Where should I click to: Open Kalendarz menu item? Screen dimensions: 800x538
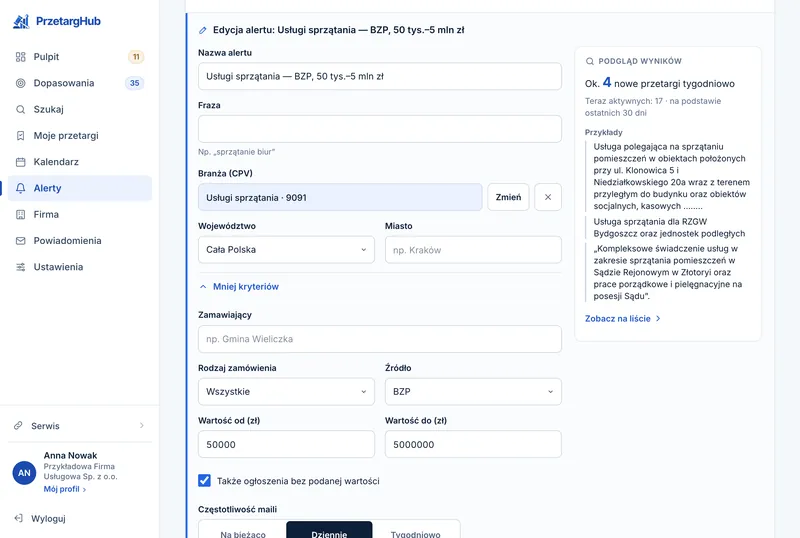80,162
